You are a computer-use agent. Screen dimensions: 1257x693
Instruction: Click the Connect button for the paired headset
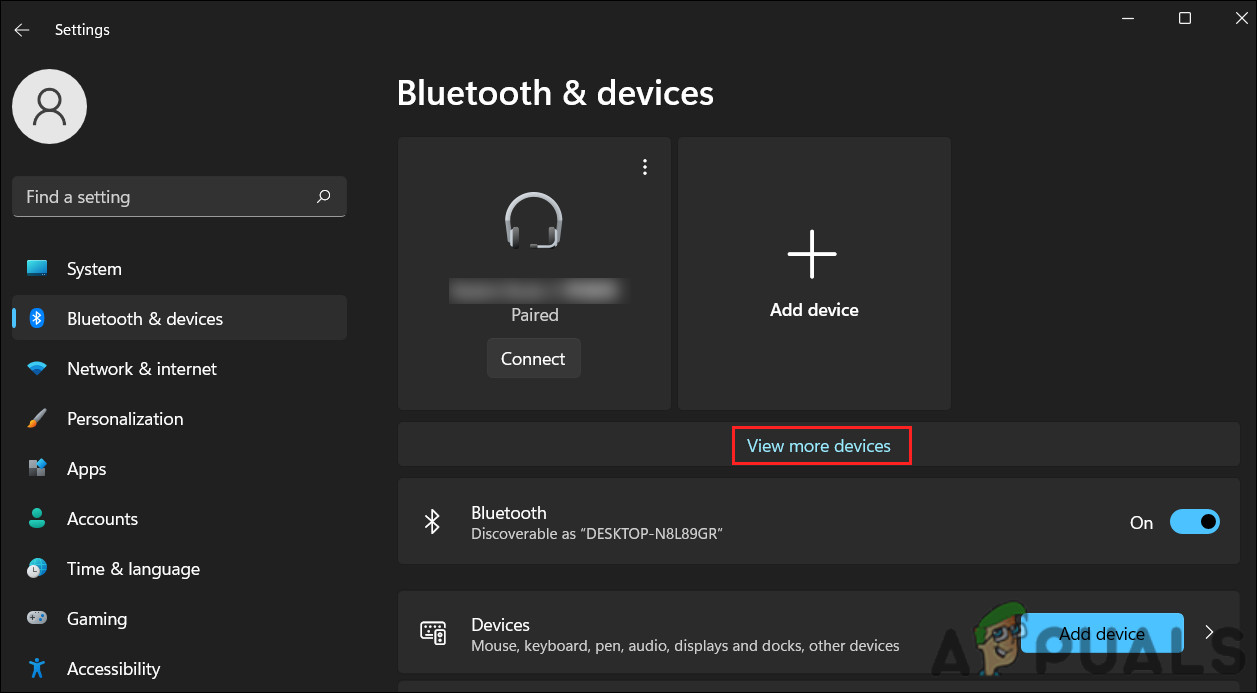coord(533,358)
